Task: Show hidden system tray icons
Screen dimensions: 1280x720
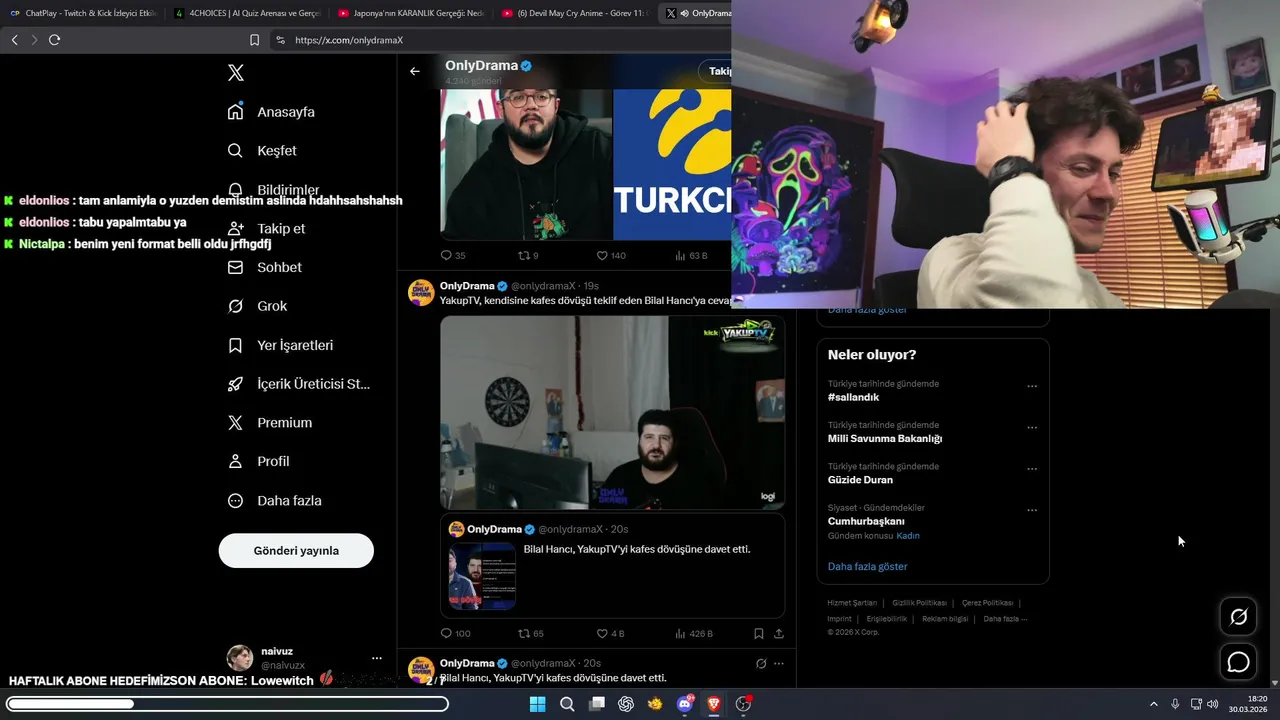Action: click(x=1153, y=704)
